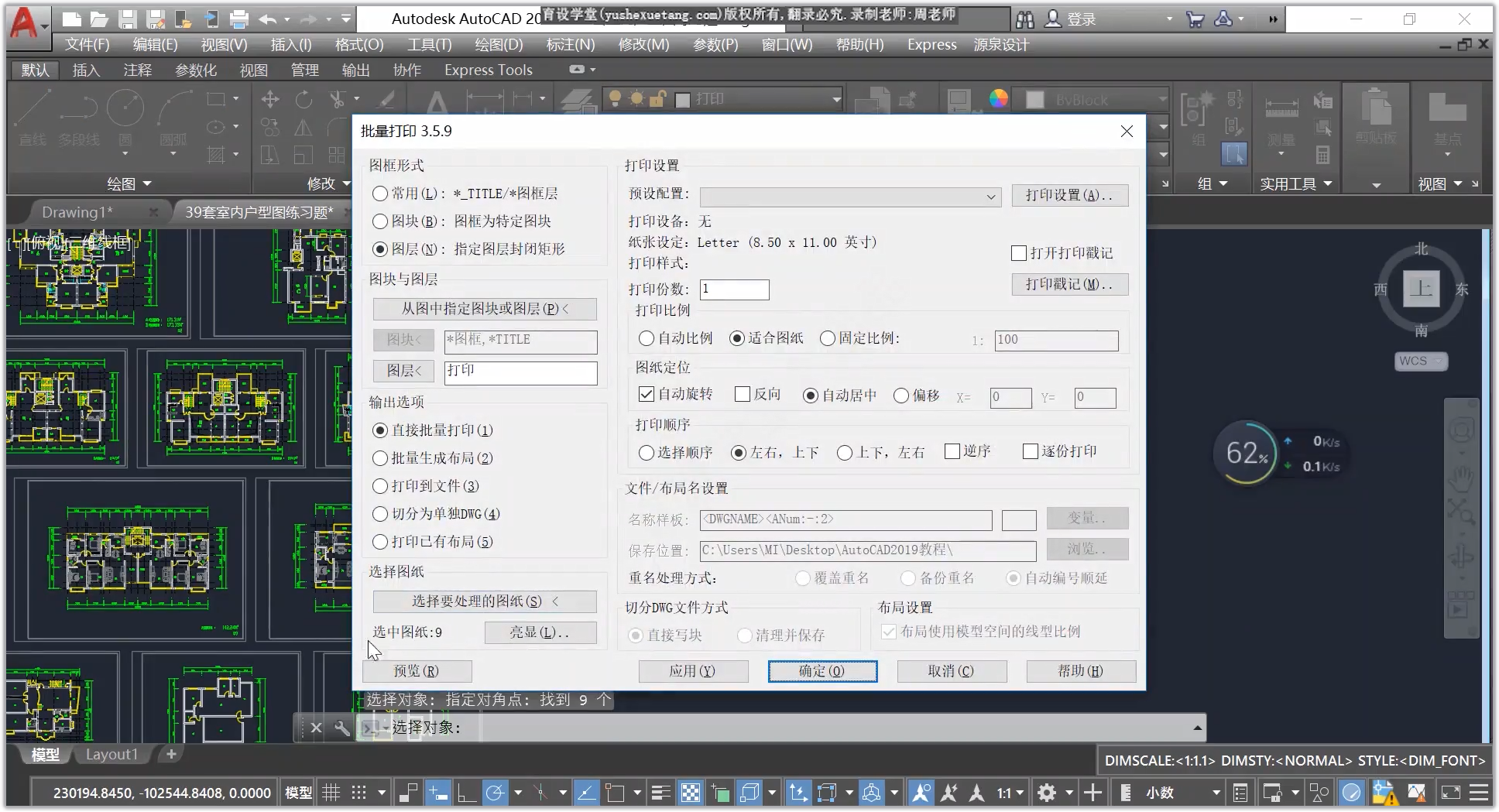Toggle ortho mode icon in status bar
This screenshot has height=812, width=1499.
click(466, 793)
